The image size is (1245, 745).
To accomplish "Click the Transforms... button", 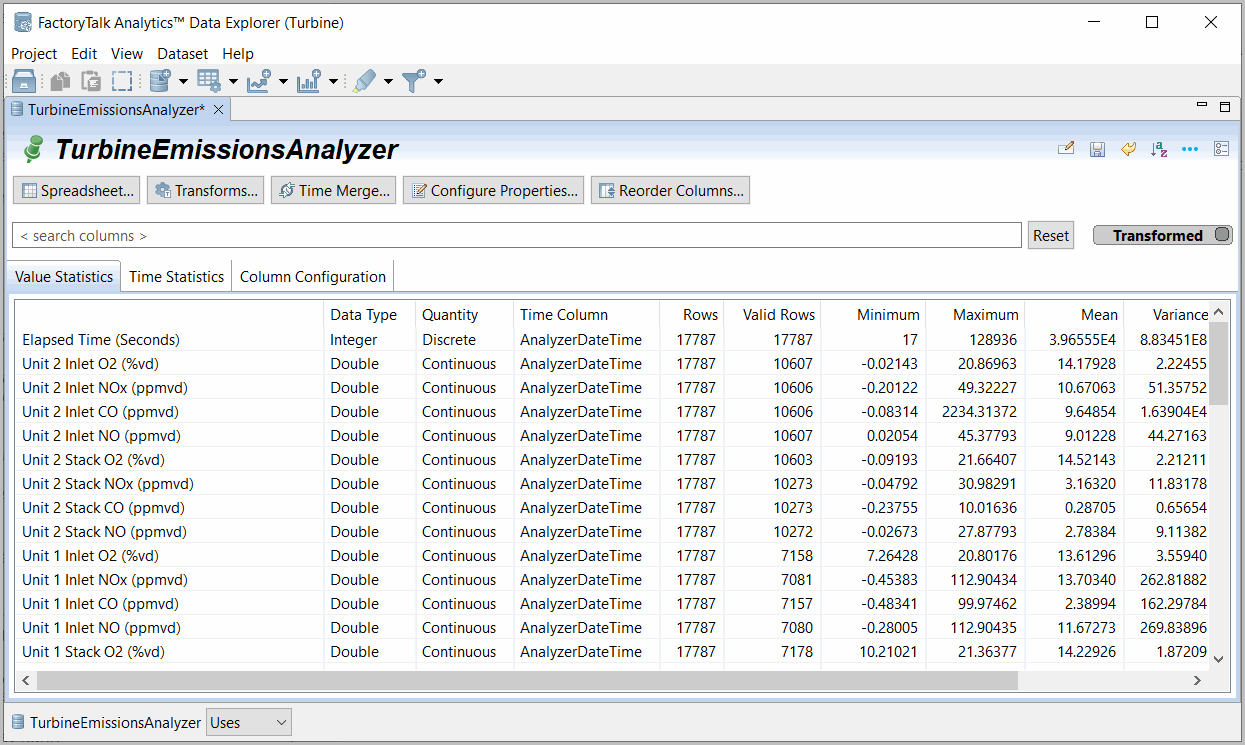I will pyautogui.click(x=206, y=190).
